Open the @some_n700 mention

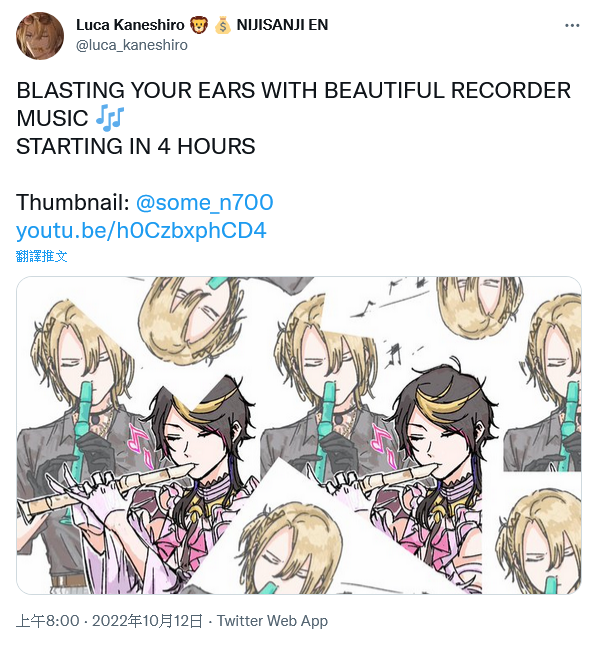(204, 202)
